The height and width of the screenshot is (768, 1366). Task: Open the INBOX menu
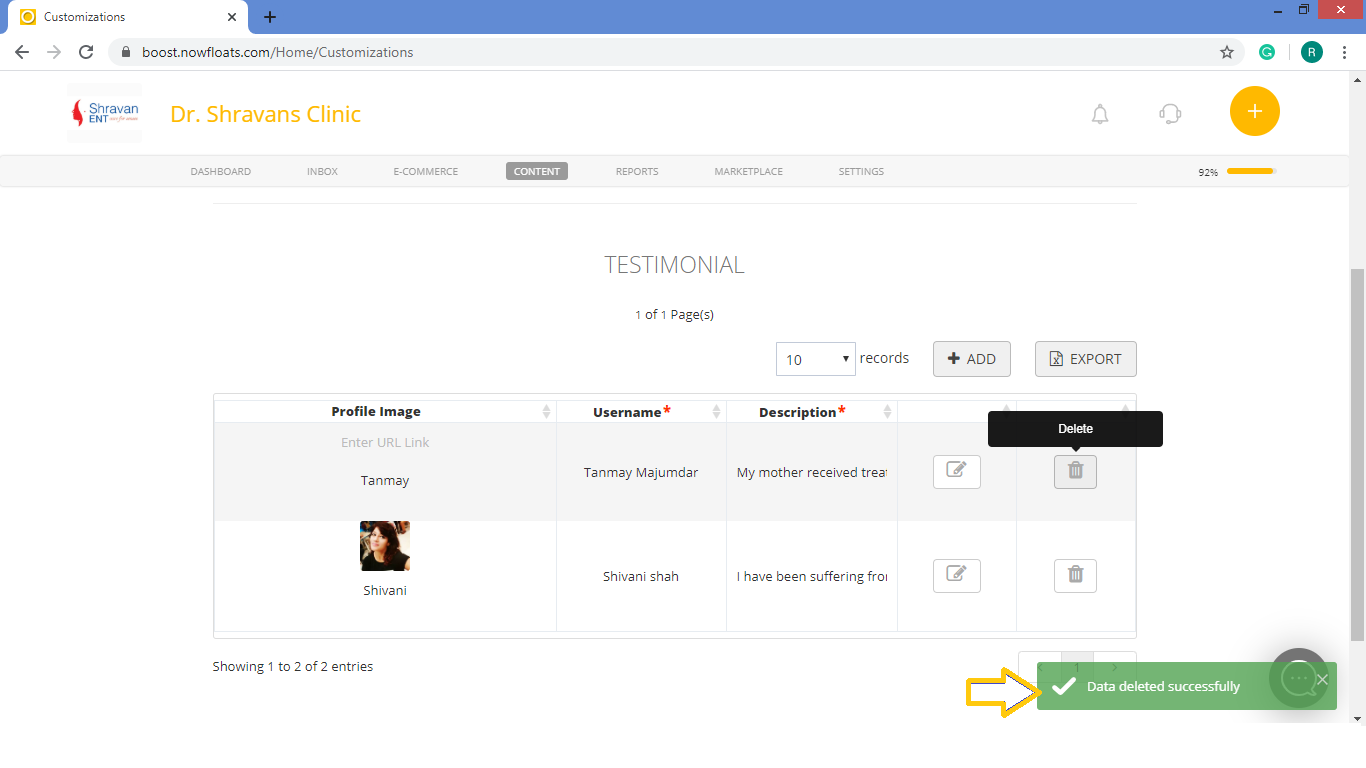(322, 171)
